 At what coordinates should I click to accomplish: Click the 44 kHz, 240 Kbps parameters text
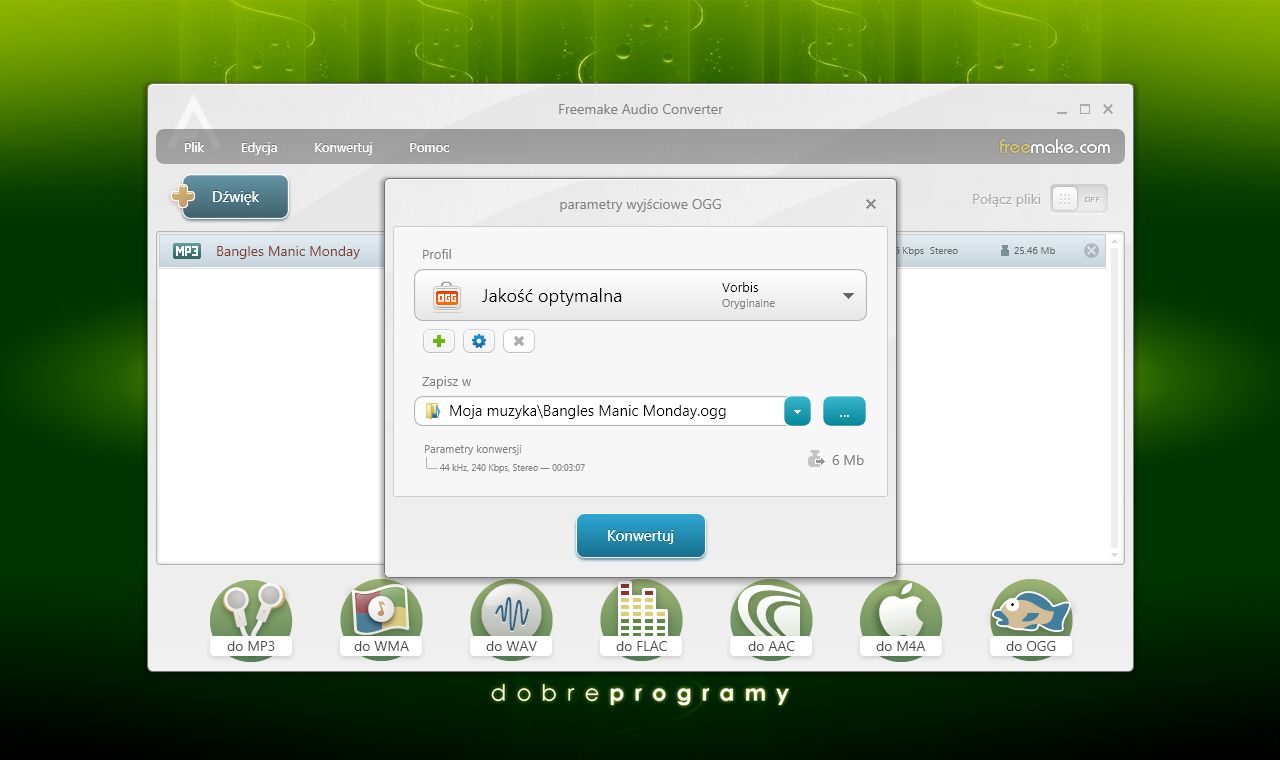pyautogui.click(x=512, y=468)
